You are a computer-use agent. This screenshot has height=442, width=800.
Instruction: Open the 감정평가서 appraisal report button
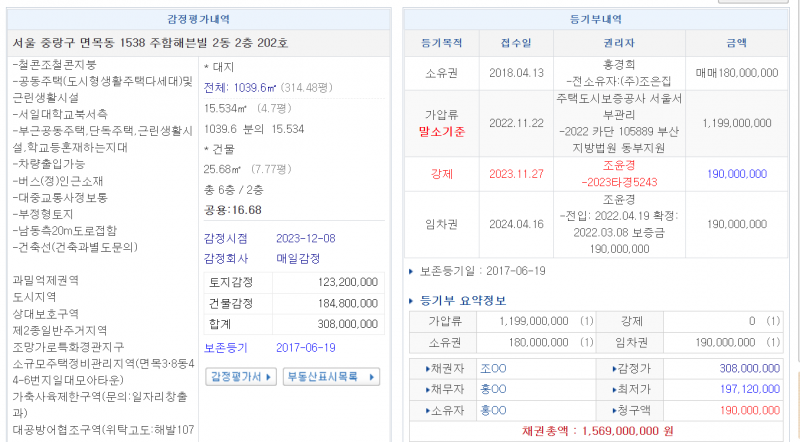click(x=242, y=377)
